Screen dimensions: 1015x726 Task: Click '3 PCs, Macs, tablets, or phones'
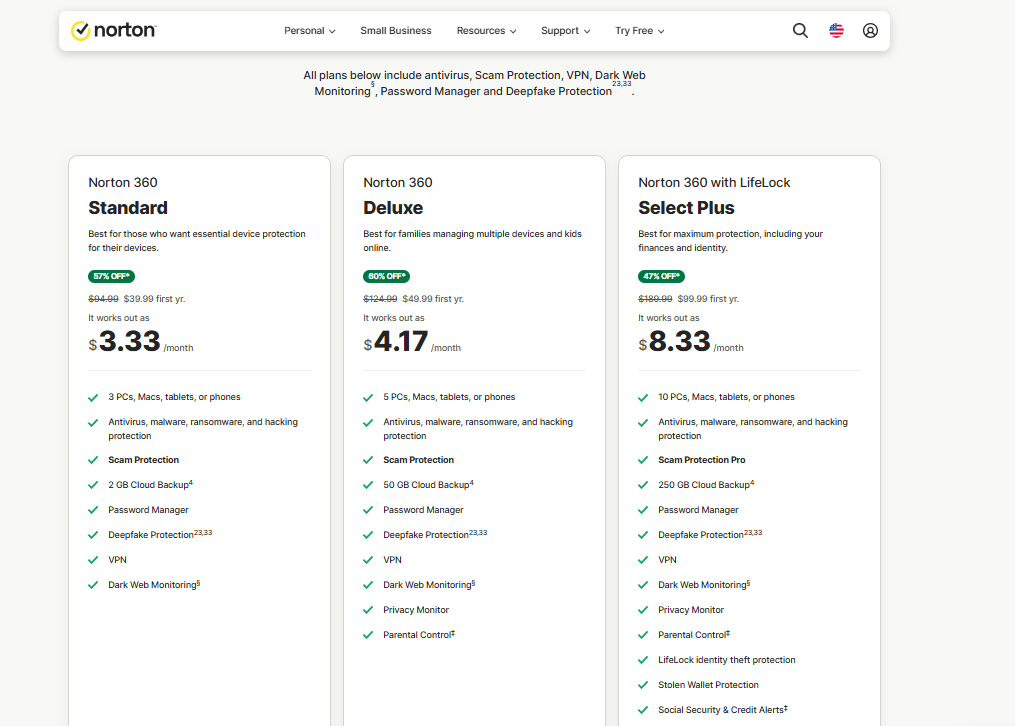point(174,397)
